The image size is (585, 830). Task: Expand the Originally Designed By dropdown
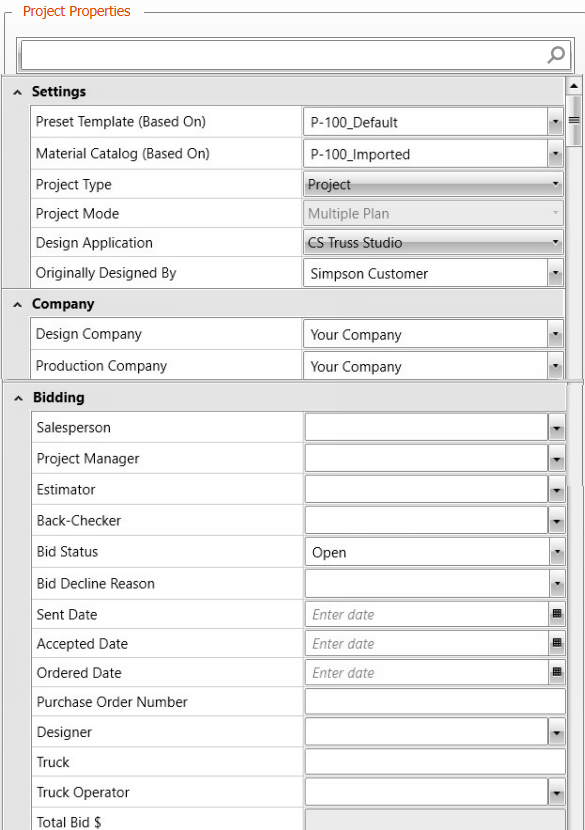pyautogui.click(x=555, y=273)
